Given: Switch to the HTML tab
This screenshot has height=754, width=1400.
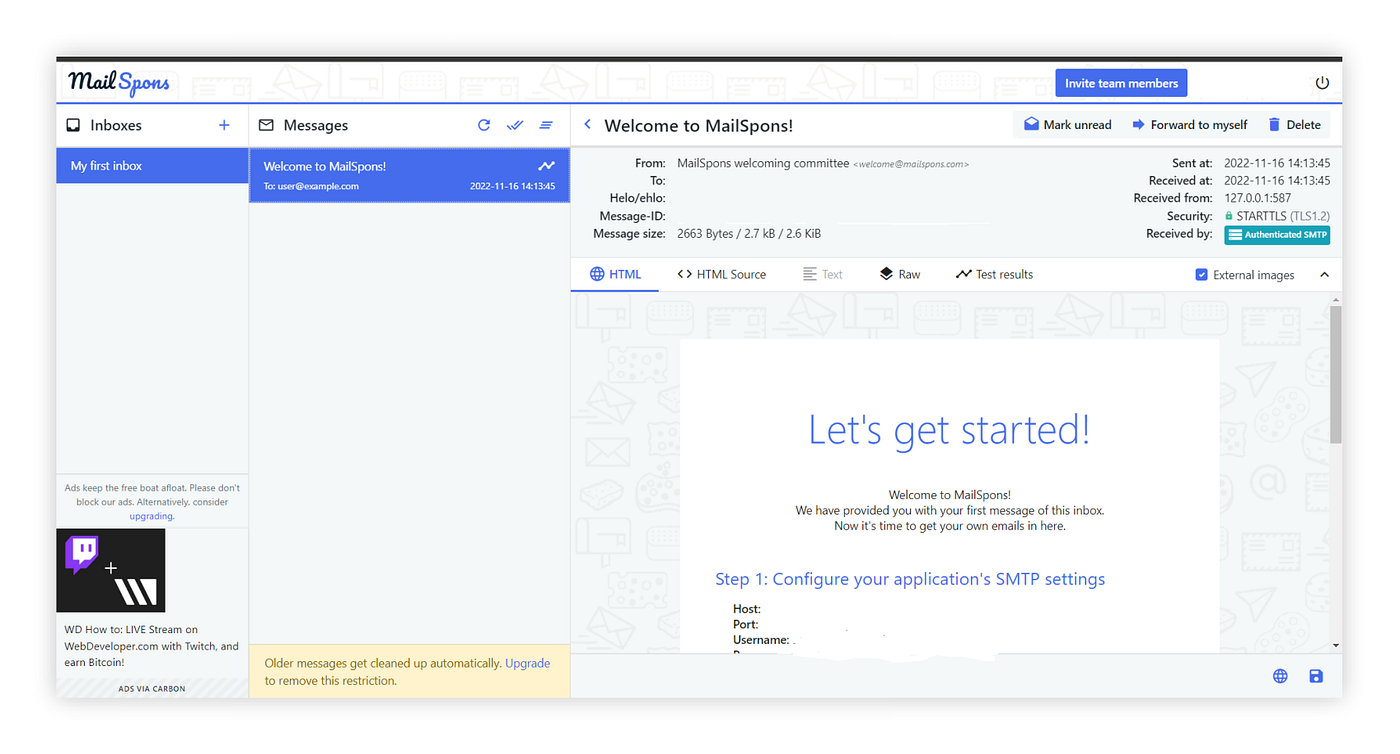Looking at the screenshot, I should pos(615,274).
